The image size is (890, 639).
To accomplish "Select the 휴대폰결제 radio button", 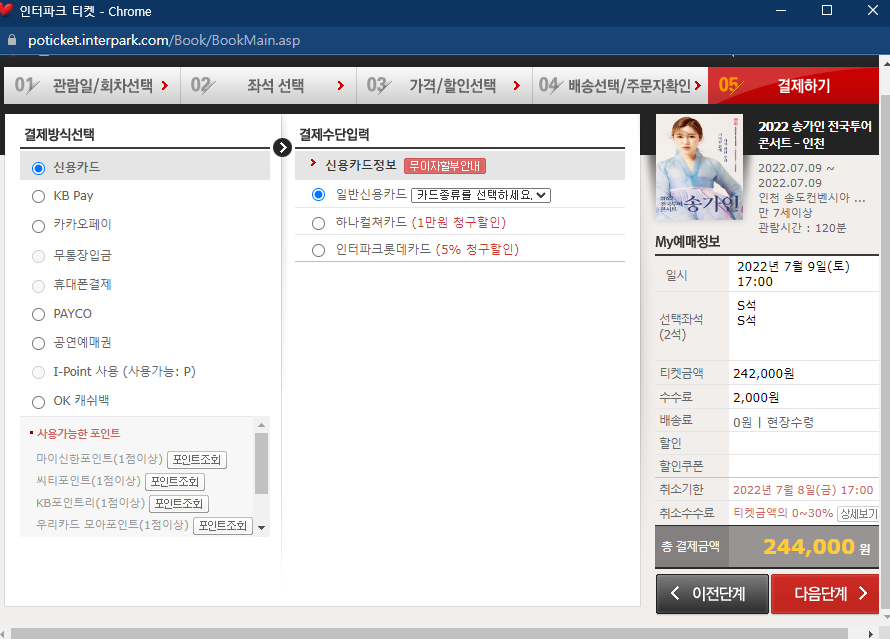I will [x=39, y=286].
